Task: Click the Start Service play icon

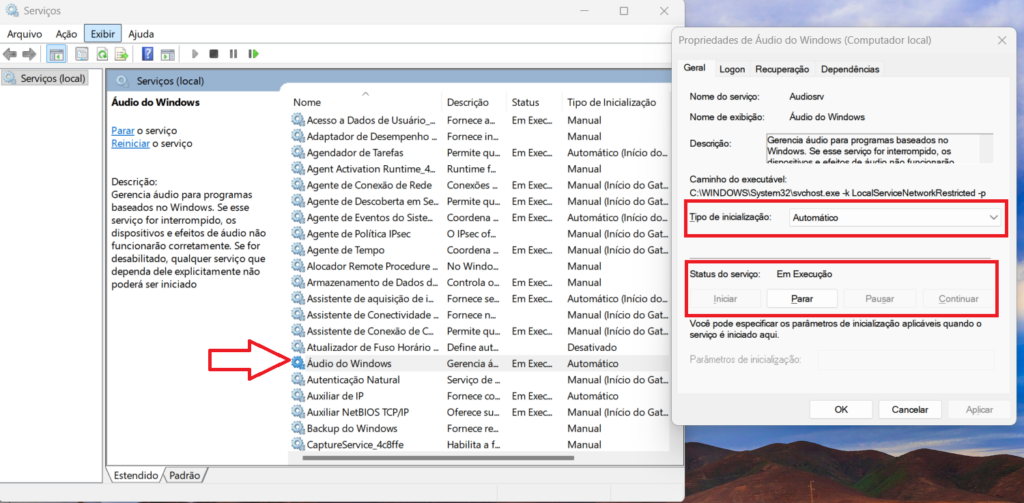Action: click(x=195, y=54)
